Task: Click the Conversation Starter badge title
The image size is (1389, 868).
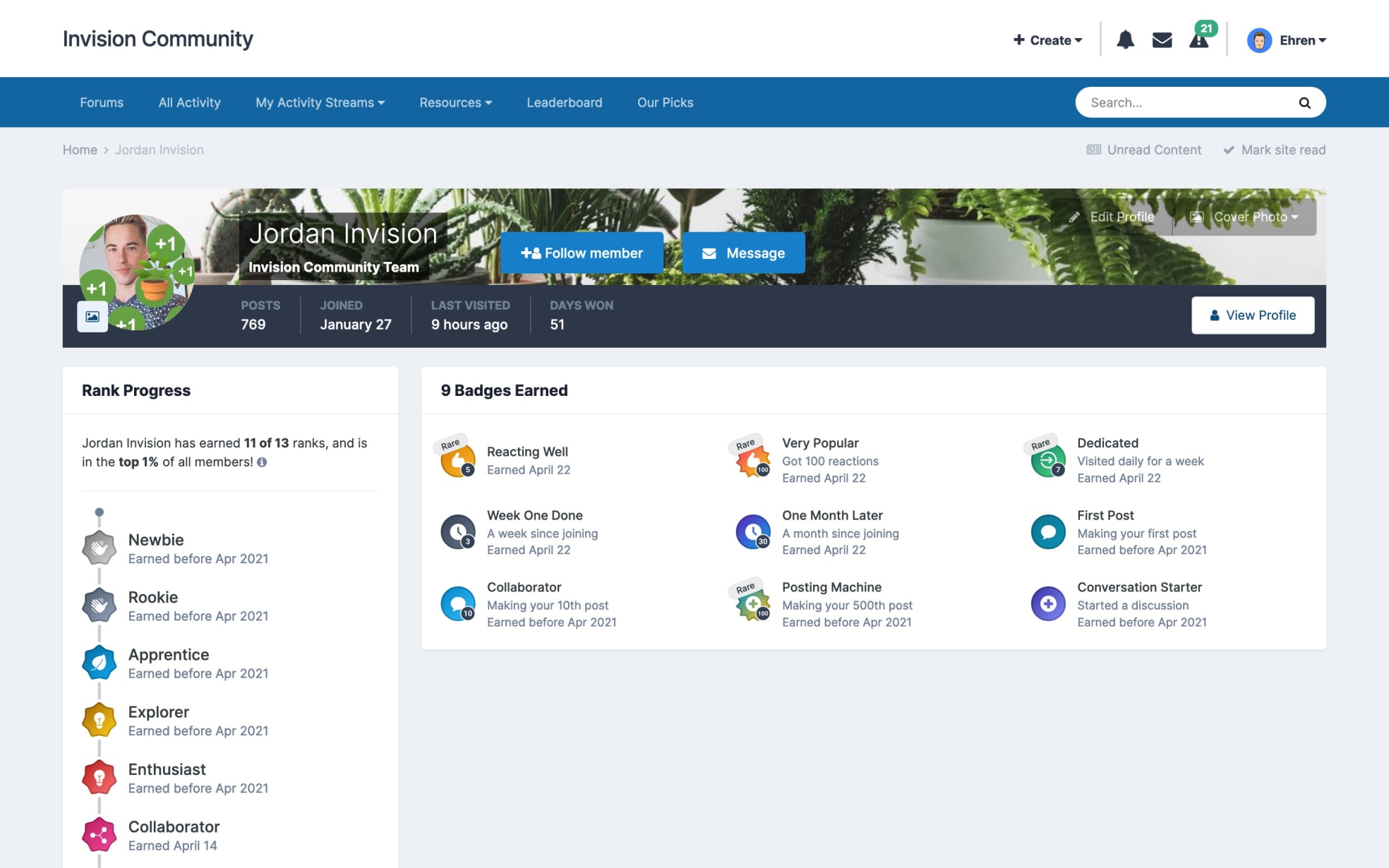Action: (1139, 587)
